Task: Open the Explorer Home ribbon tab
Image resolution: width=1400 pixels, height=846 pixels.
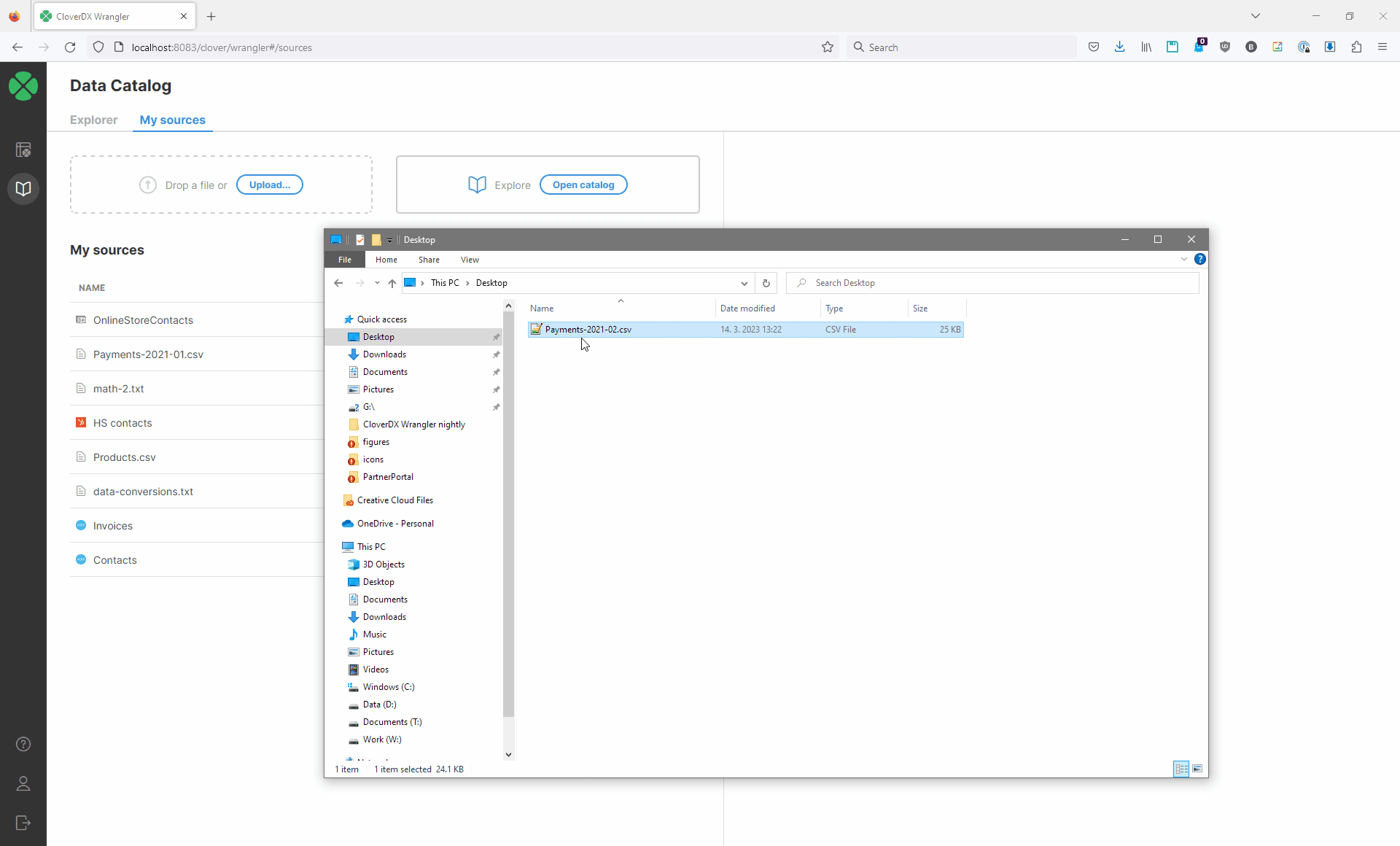Action: point(386,260)
